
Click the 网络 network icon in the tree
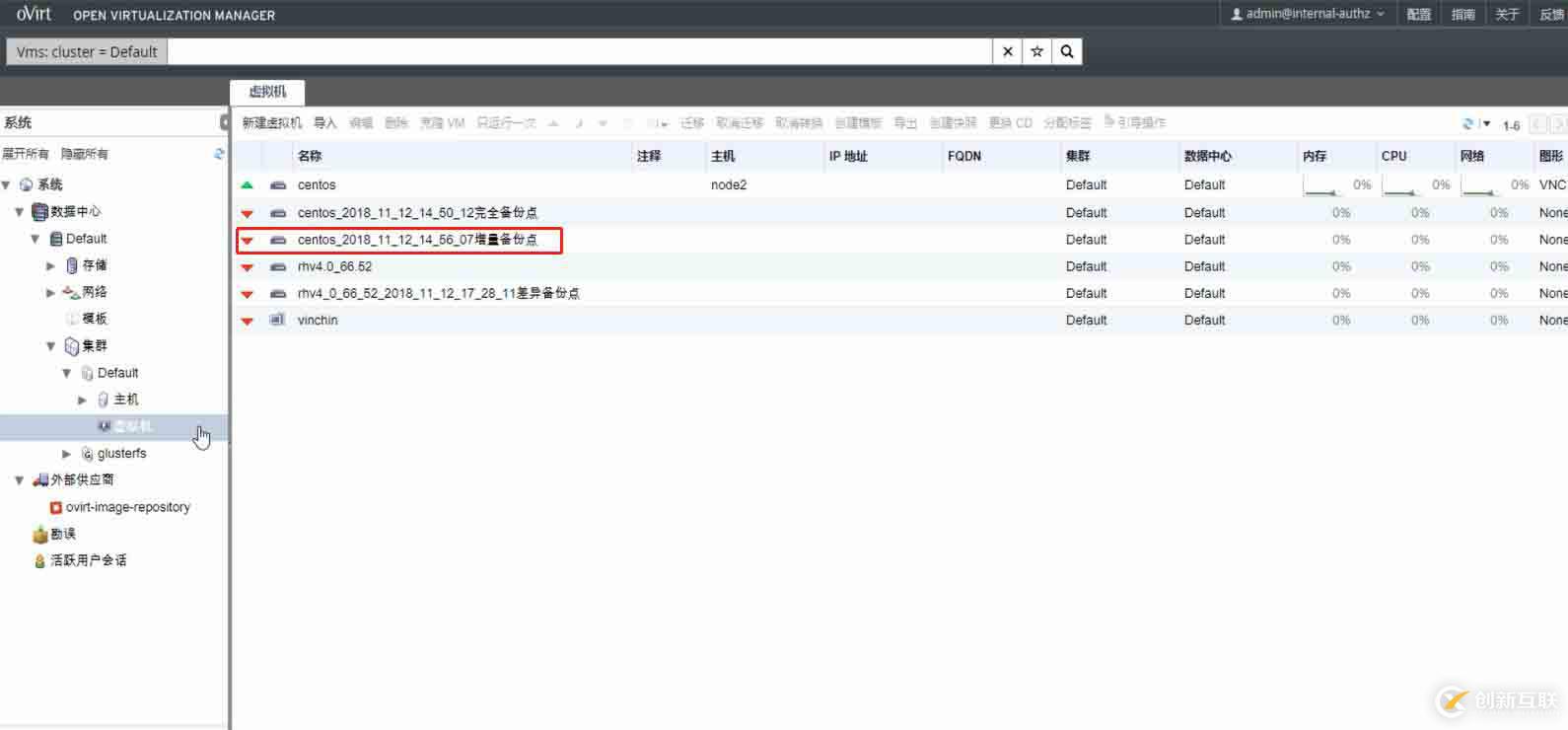pos(71,292)
